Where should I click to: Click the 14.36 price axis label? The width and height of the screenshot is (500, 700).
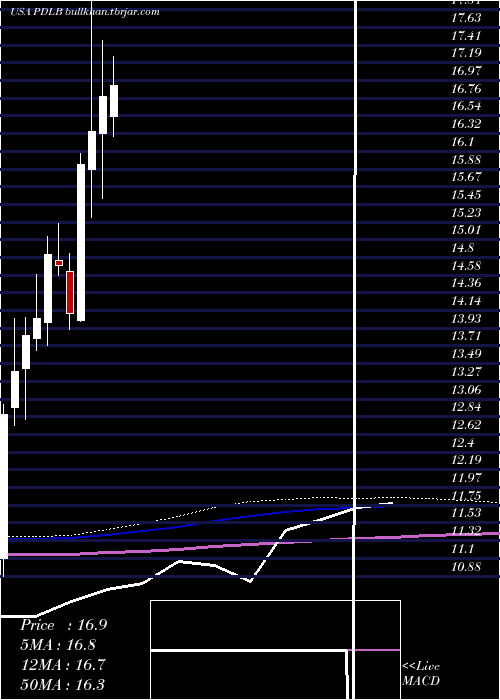(x=466, y=283)
